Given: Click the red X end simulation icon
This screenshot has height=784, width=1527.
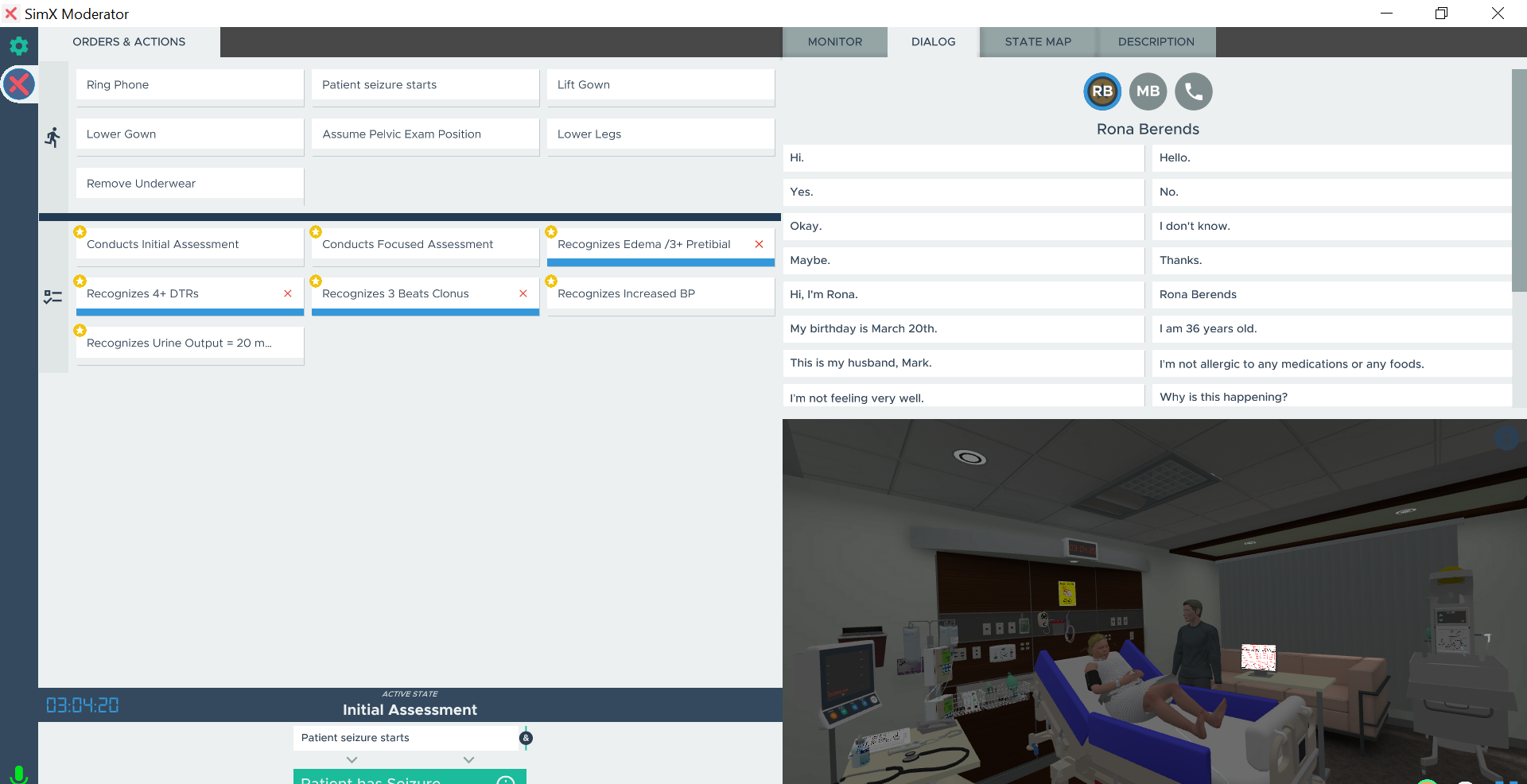Looking at the screenshot, I should coord(19,84).
